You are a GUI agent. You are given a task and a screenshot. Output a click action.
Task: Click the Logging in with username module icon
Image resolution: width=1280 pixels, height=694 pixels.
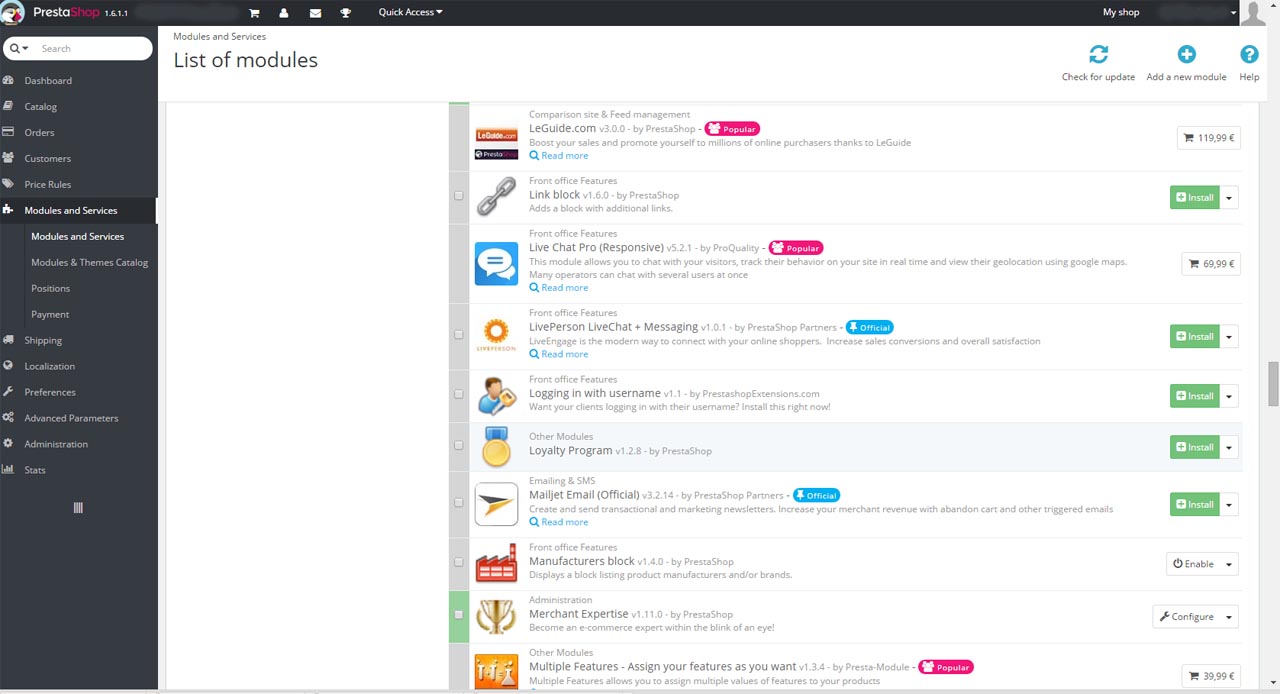click(496, 395)
